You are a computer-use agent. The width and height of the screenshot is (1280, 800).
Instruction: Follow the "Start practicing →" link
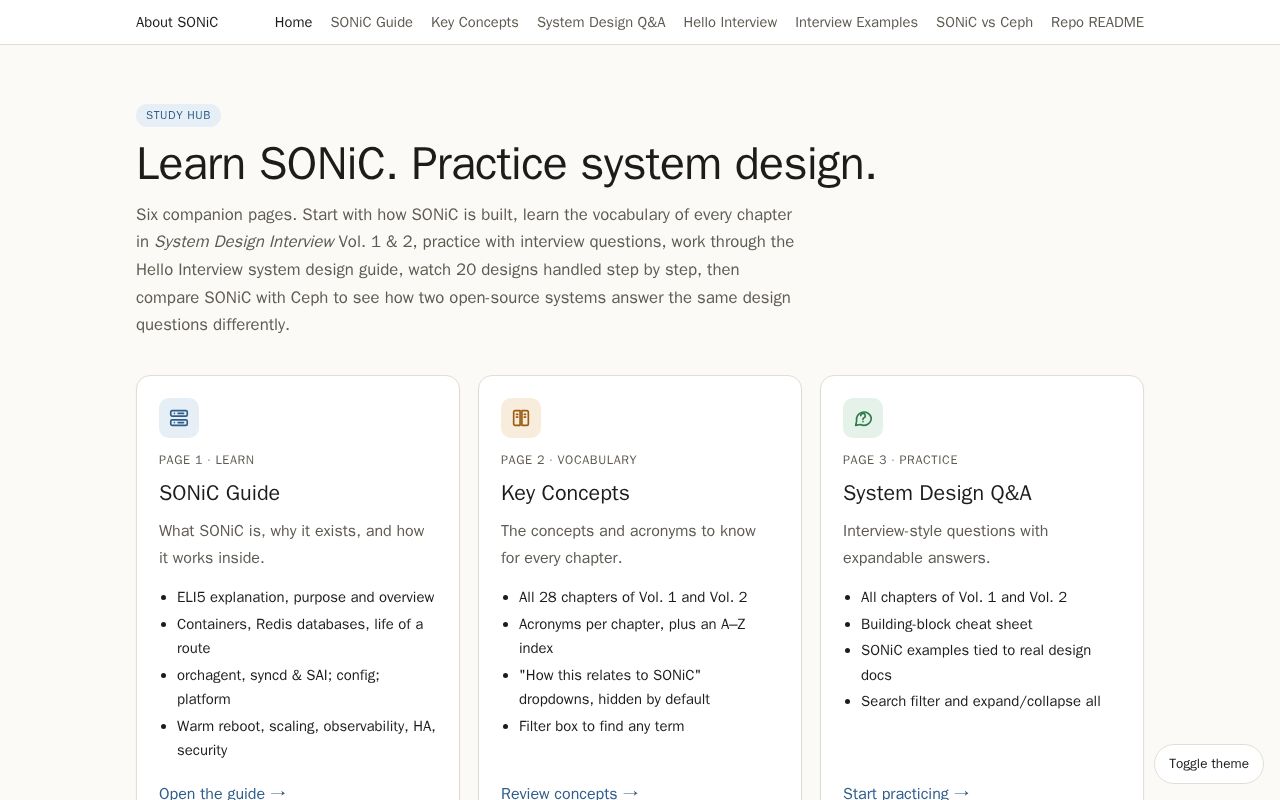(907, 793)
